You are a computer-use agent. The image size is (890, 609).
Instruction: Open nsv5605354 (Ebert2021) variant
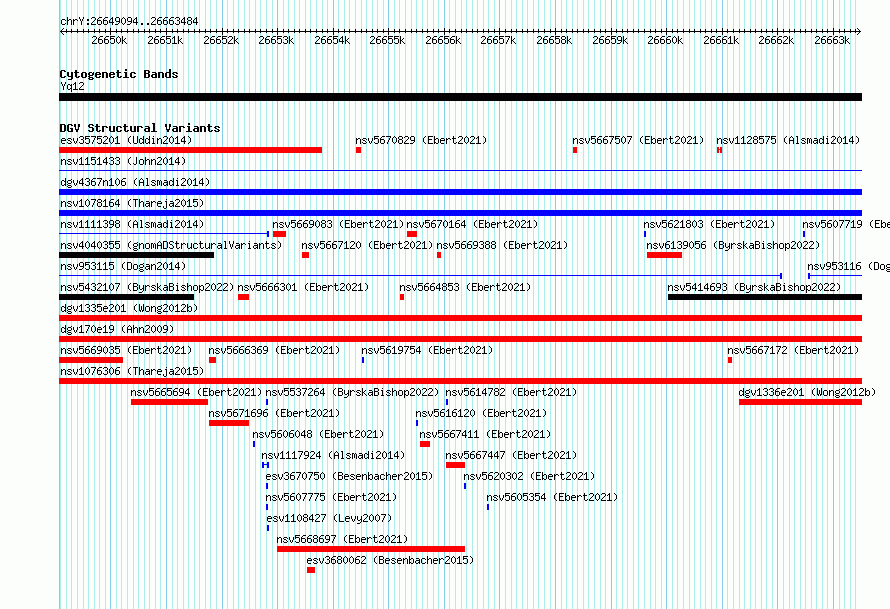coord(552,497)
